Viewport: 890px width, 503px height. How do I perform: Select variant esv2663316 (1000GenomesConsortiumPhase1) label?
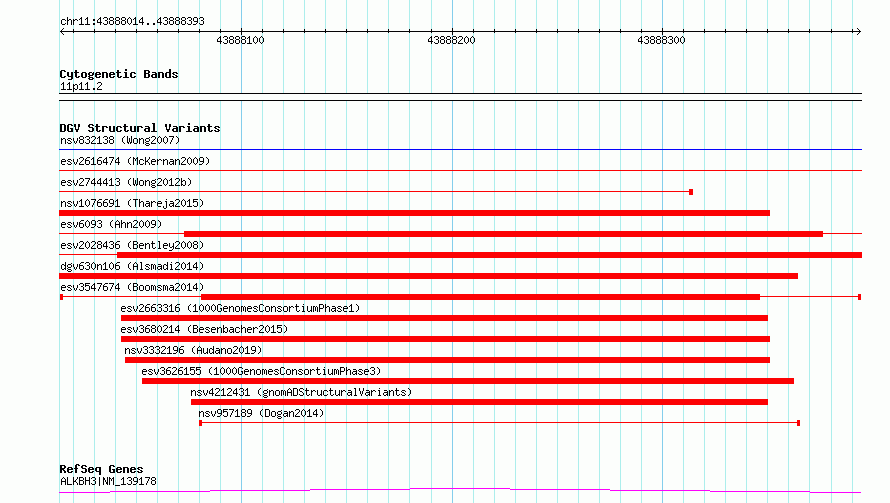point(240,308)
